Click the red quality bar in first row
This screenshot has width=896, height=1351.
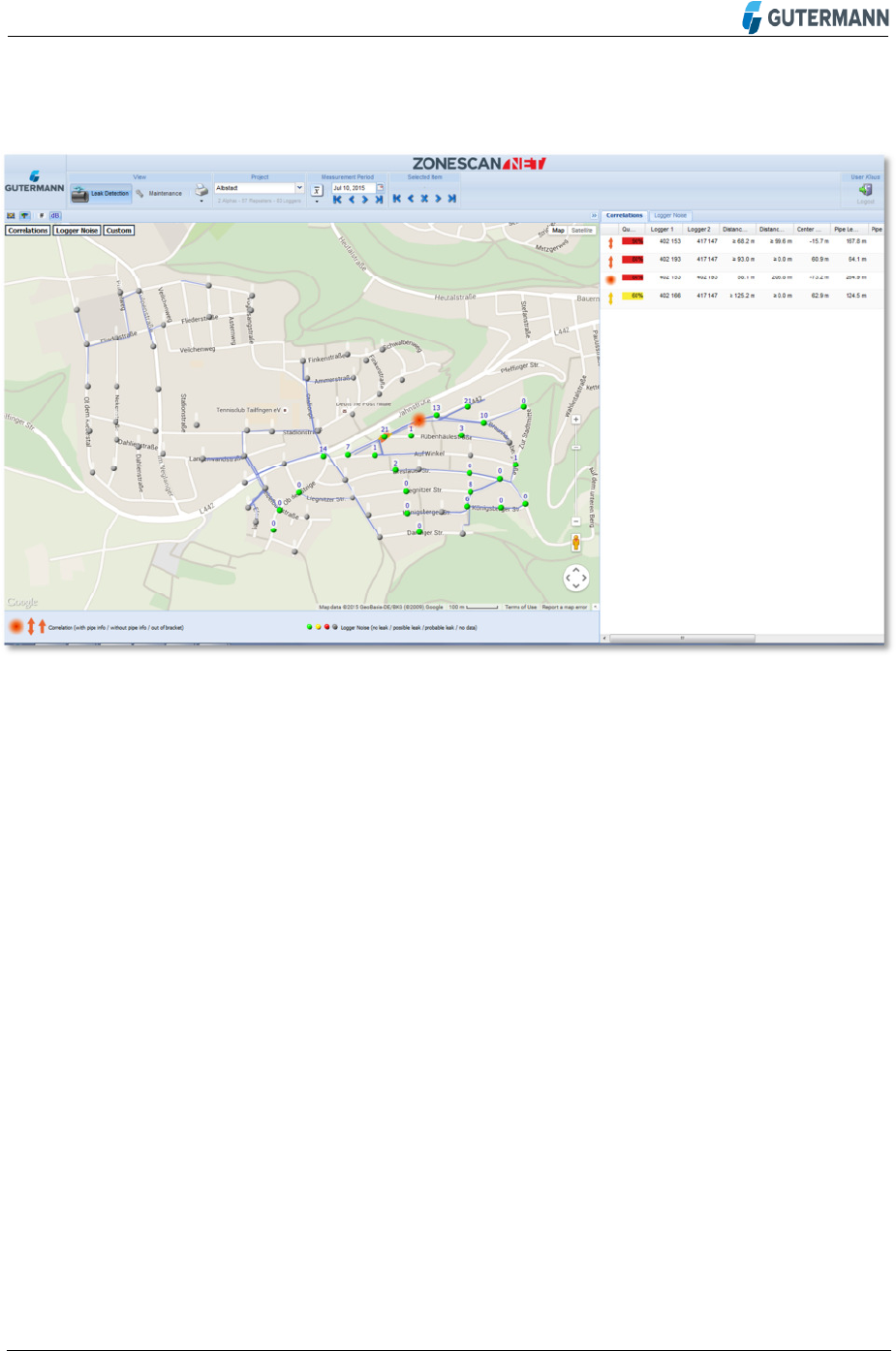point(633,241)
